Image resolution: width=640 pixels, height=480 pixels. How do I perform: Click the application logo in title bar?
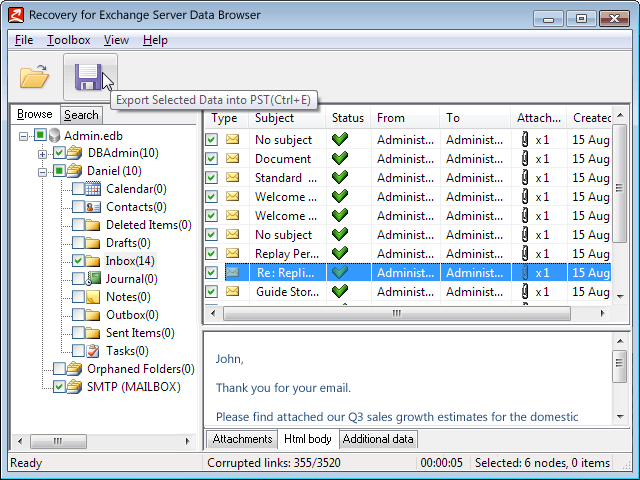point(16,16)
